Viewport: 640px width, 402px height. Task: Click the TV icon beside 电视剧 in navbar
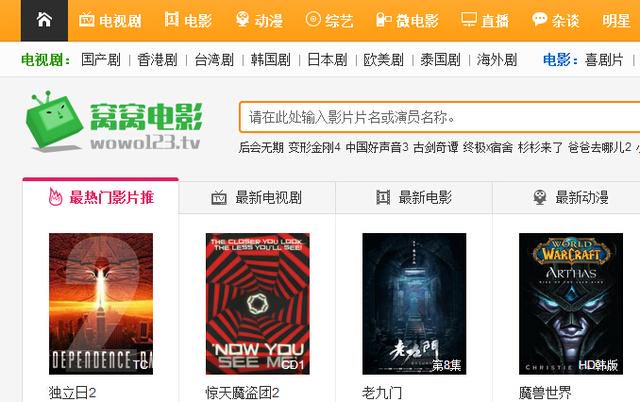(87, 20)
